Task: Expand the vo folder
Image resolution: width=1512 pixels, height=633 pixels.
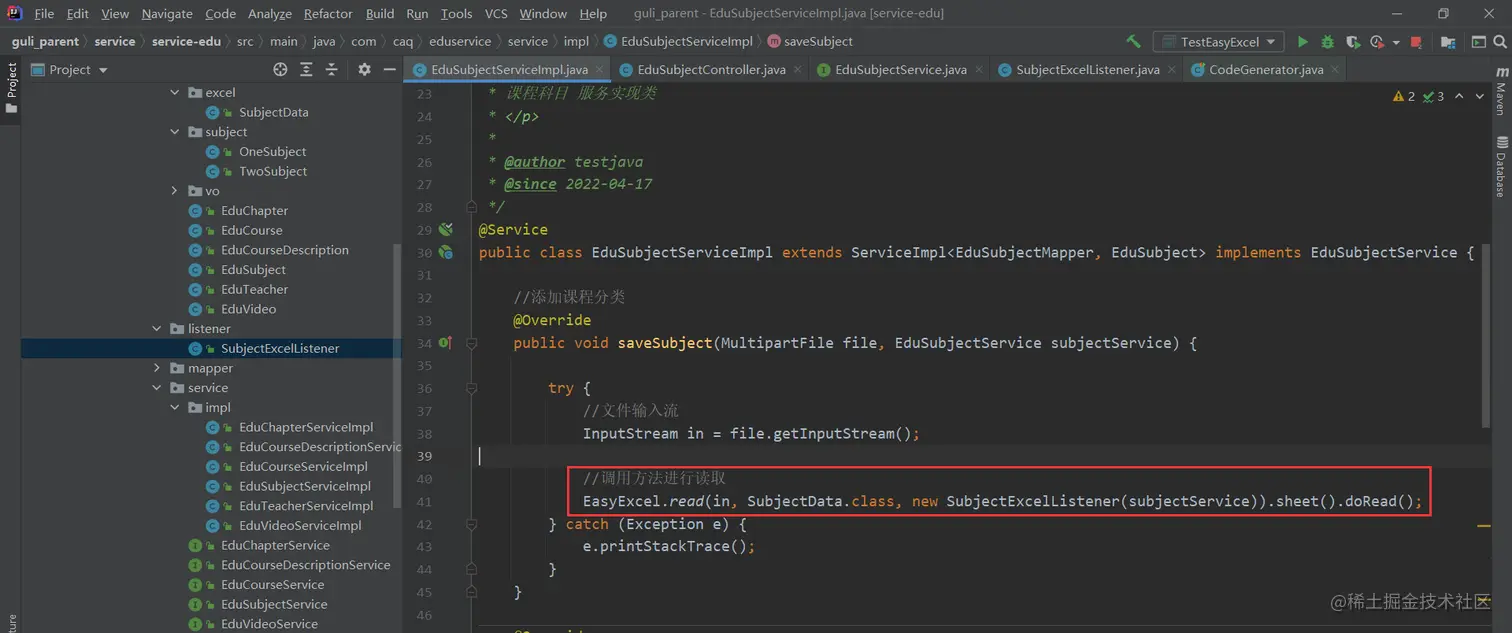Action: (x=175, y=190)
